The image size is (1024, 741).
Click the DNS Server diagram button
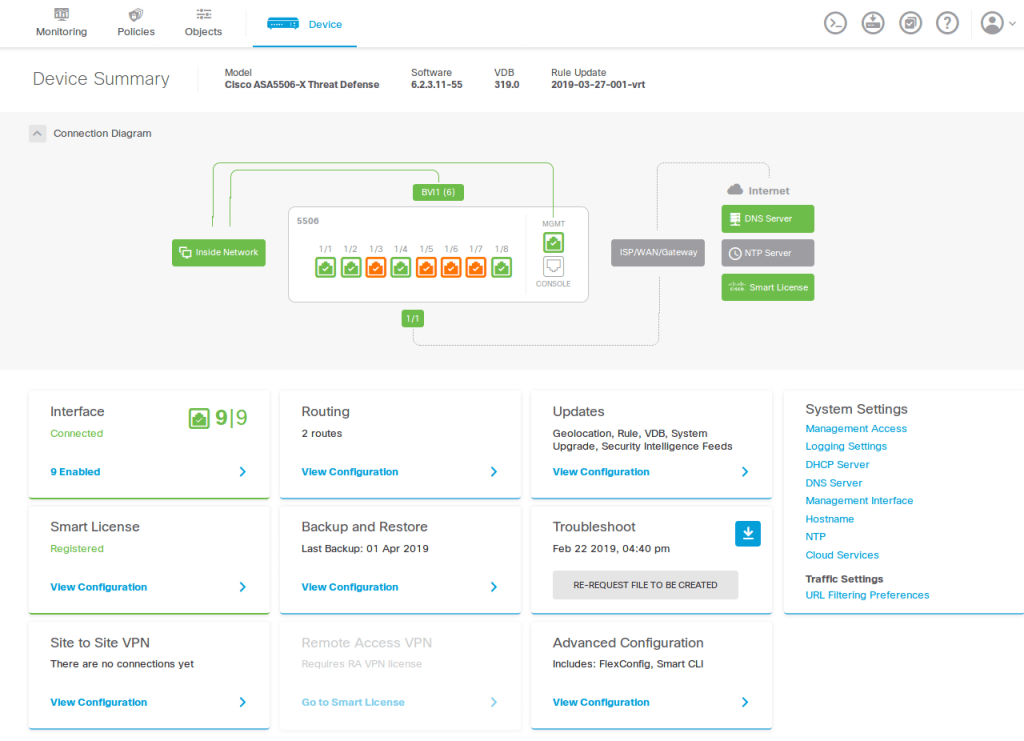pos(768,219)
